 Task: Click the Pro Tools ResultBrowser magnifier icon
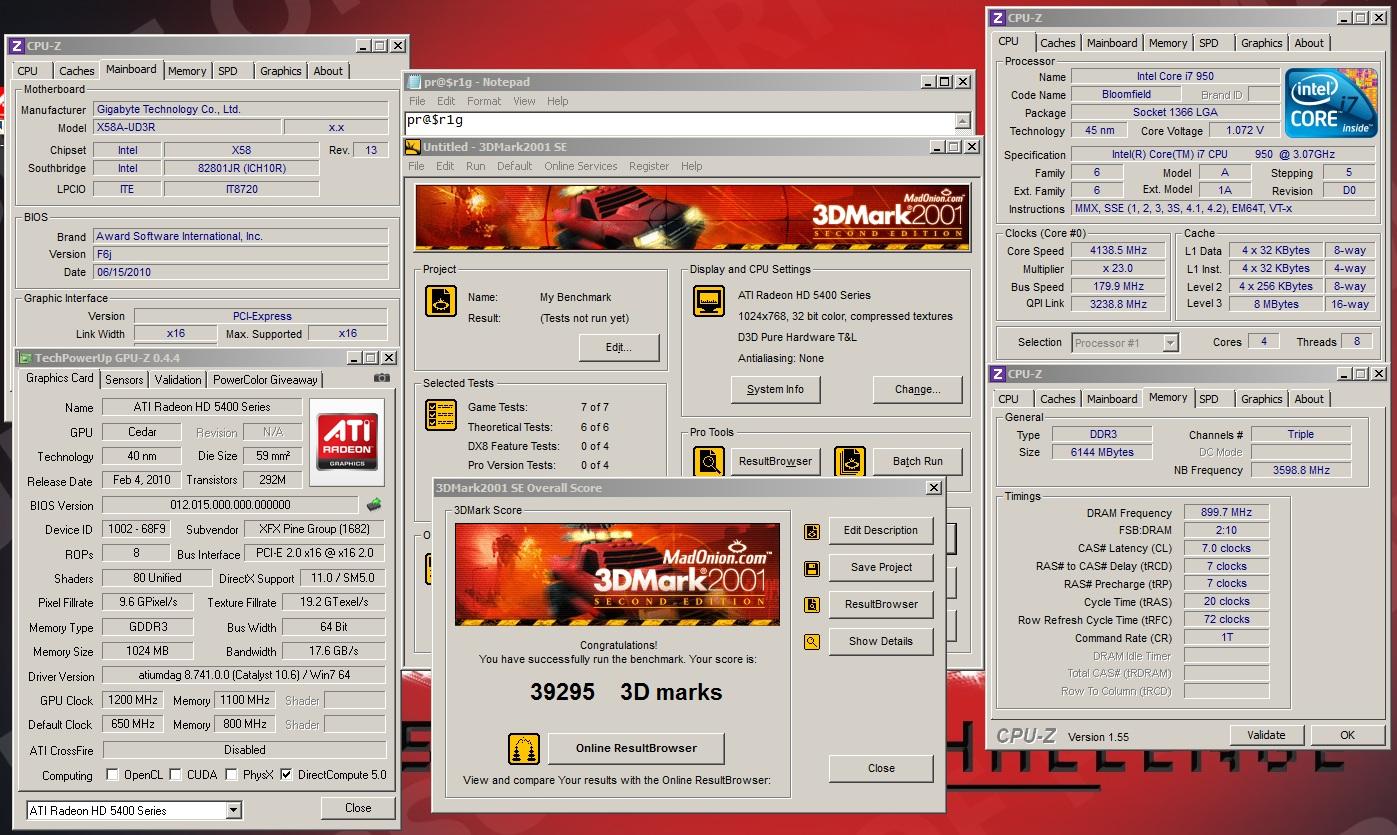click(x=709, y=461)
